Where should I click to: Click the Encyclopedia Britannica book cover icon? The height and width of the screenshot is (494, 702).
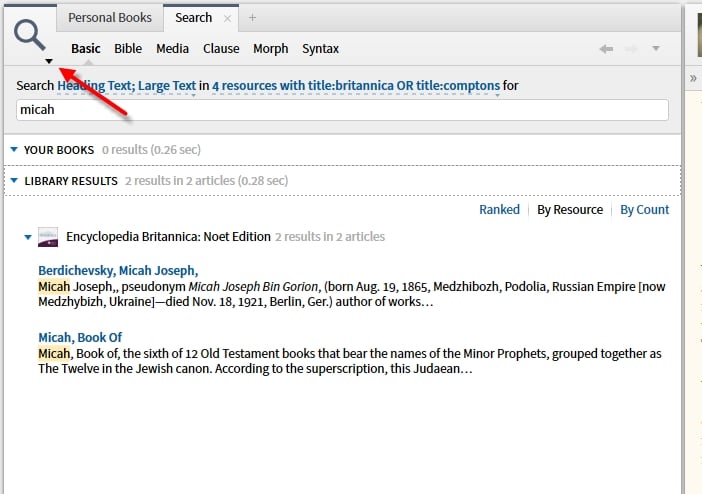point(48,237)
